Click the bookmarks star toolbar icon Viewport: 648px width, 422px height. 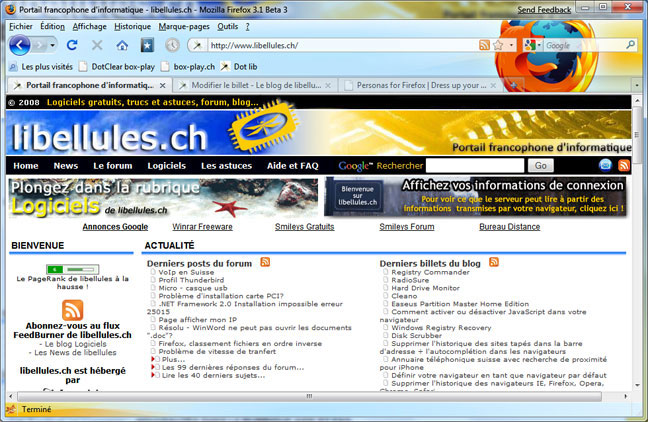(147, 45)
